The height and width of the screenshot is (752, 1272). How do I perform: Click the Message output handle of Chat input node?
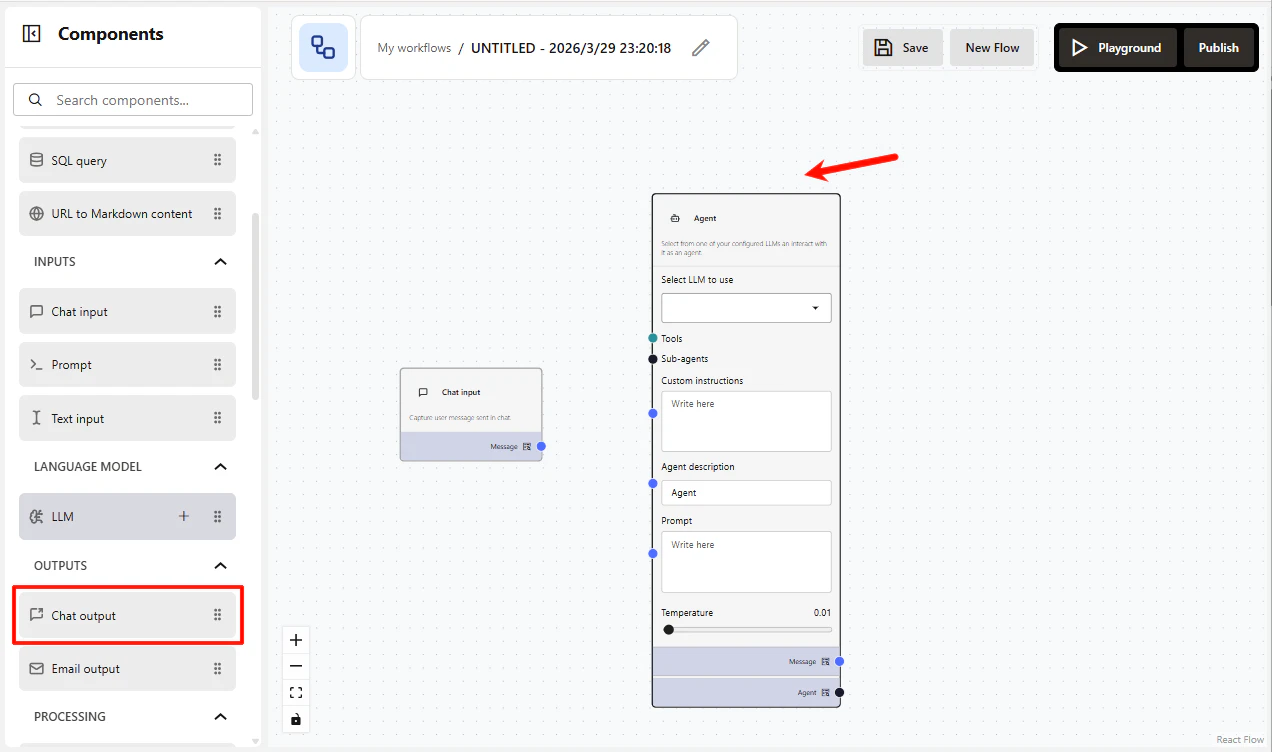(541, 446)
